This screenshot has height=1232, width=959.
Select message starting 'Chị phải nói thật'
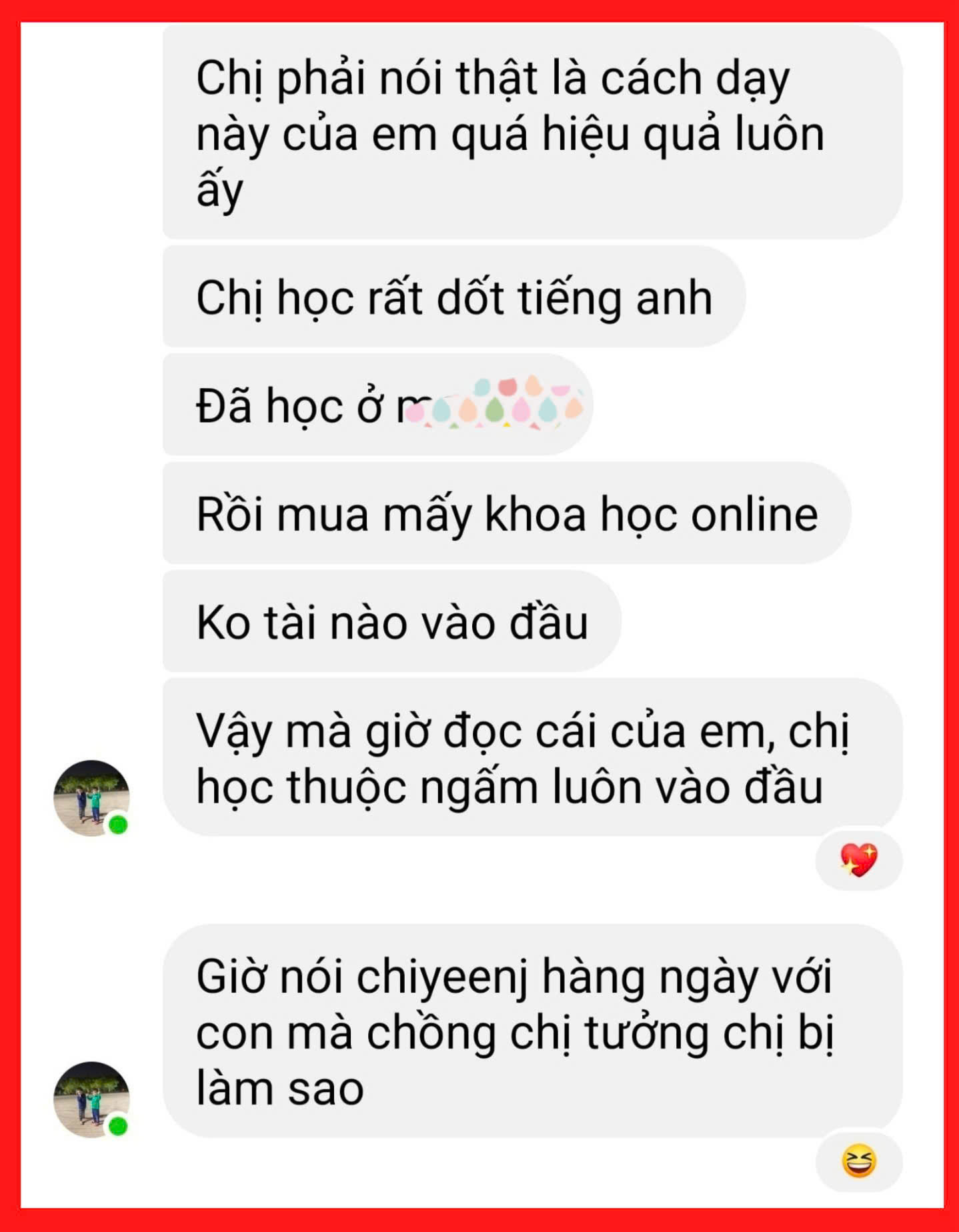click(x=533, y=132)
